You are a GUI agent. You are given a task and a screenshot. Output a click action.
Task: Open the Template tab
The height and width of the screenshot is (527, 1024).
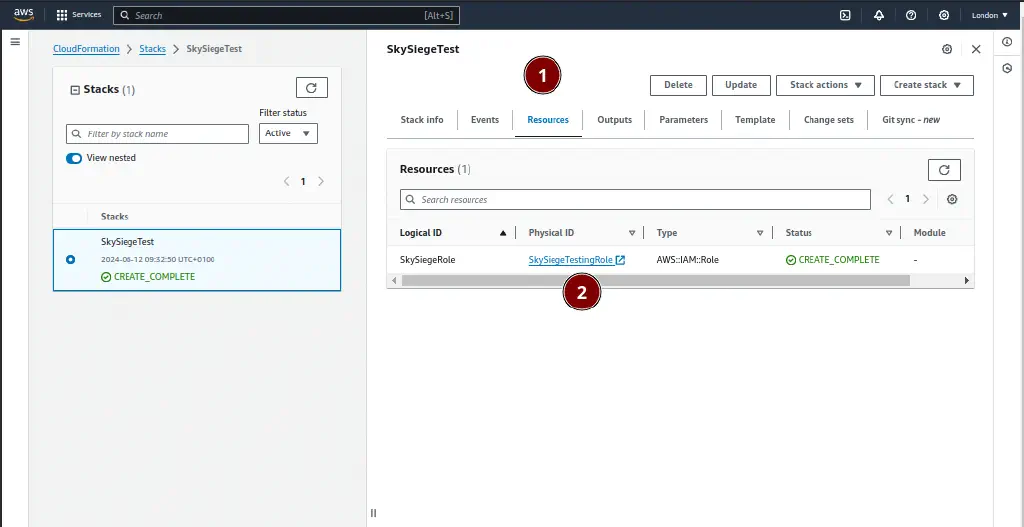755,120
